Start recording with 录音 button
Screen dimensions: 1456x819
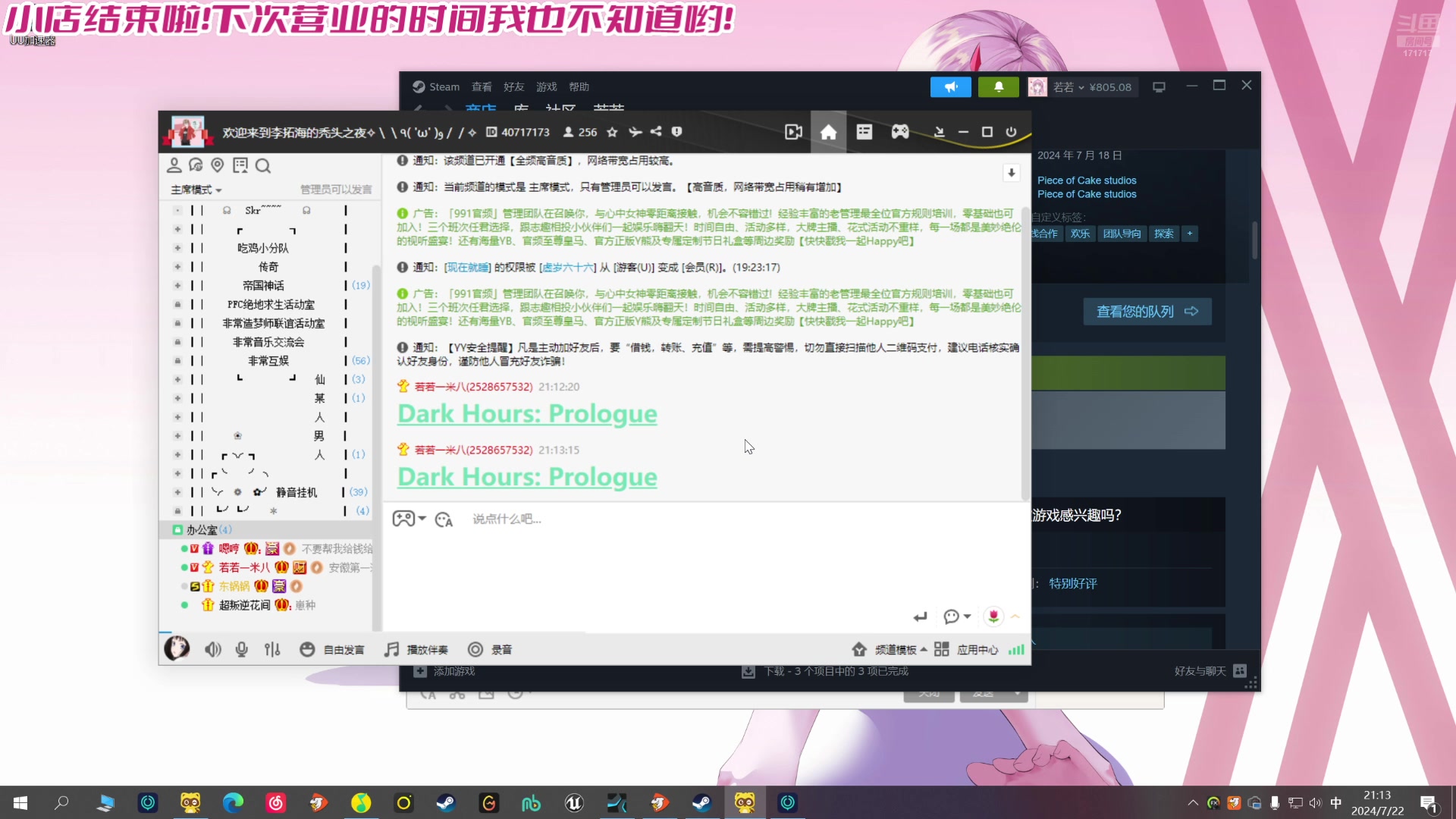(490, 650)
